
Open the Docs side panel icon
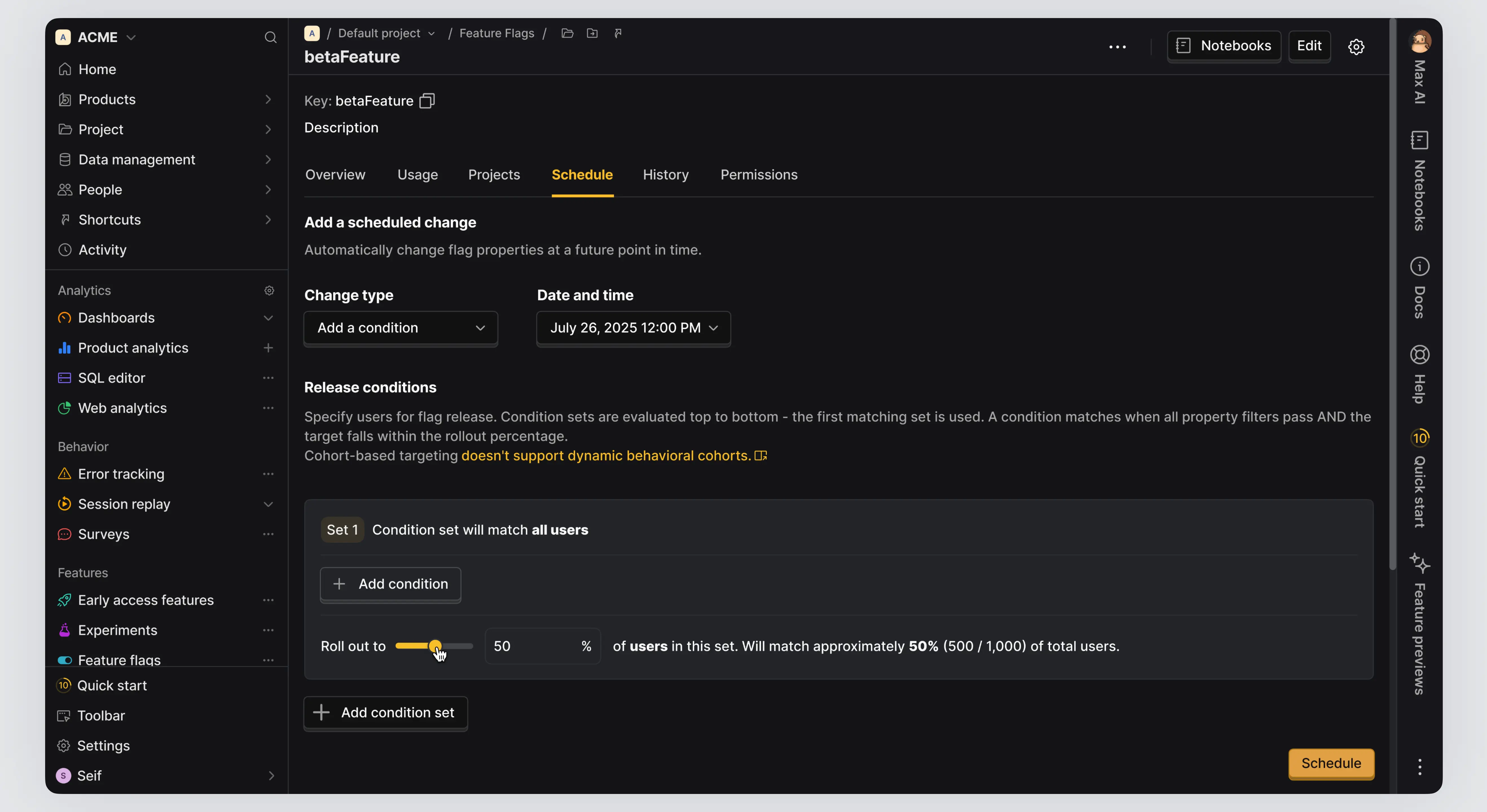pos(1420,267)
